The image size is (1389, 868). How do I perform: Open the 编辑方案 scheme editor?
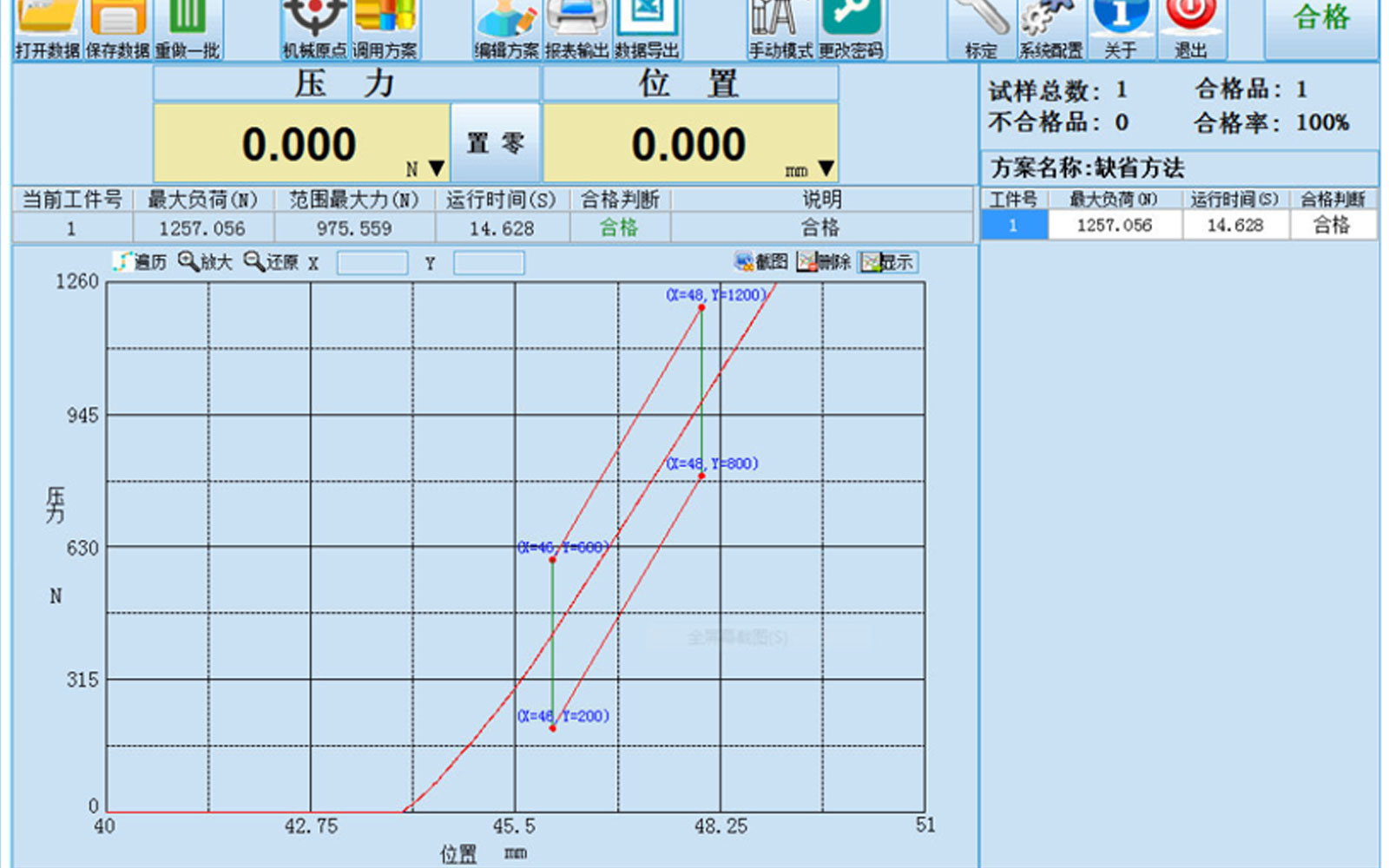click(x=507, y=30)
